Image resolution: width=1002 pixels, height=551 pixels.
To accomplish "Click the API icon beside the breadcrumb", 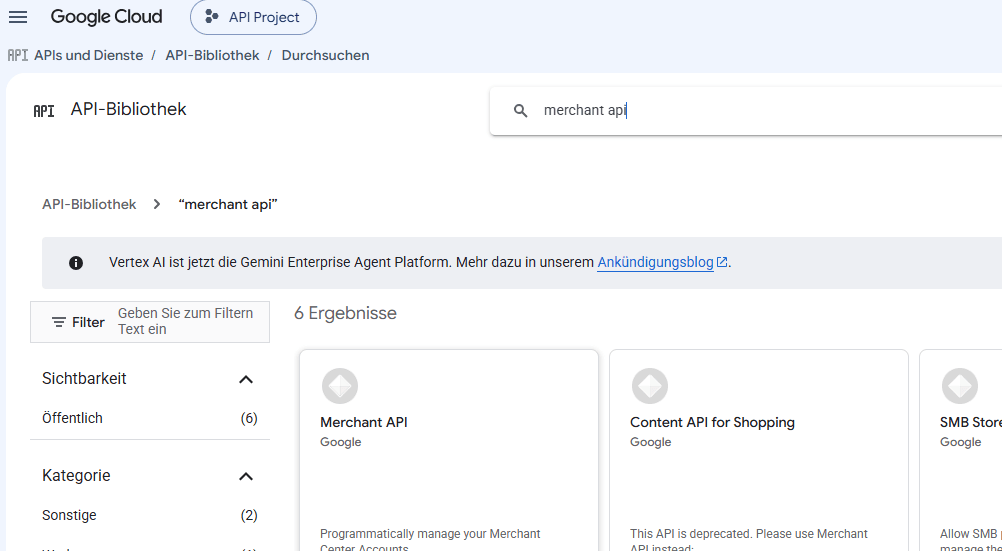I will pyautogui.click(x=17, y=56).
